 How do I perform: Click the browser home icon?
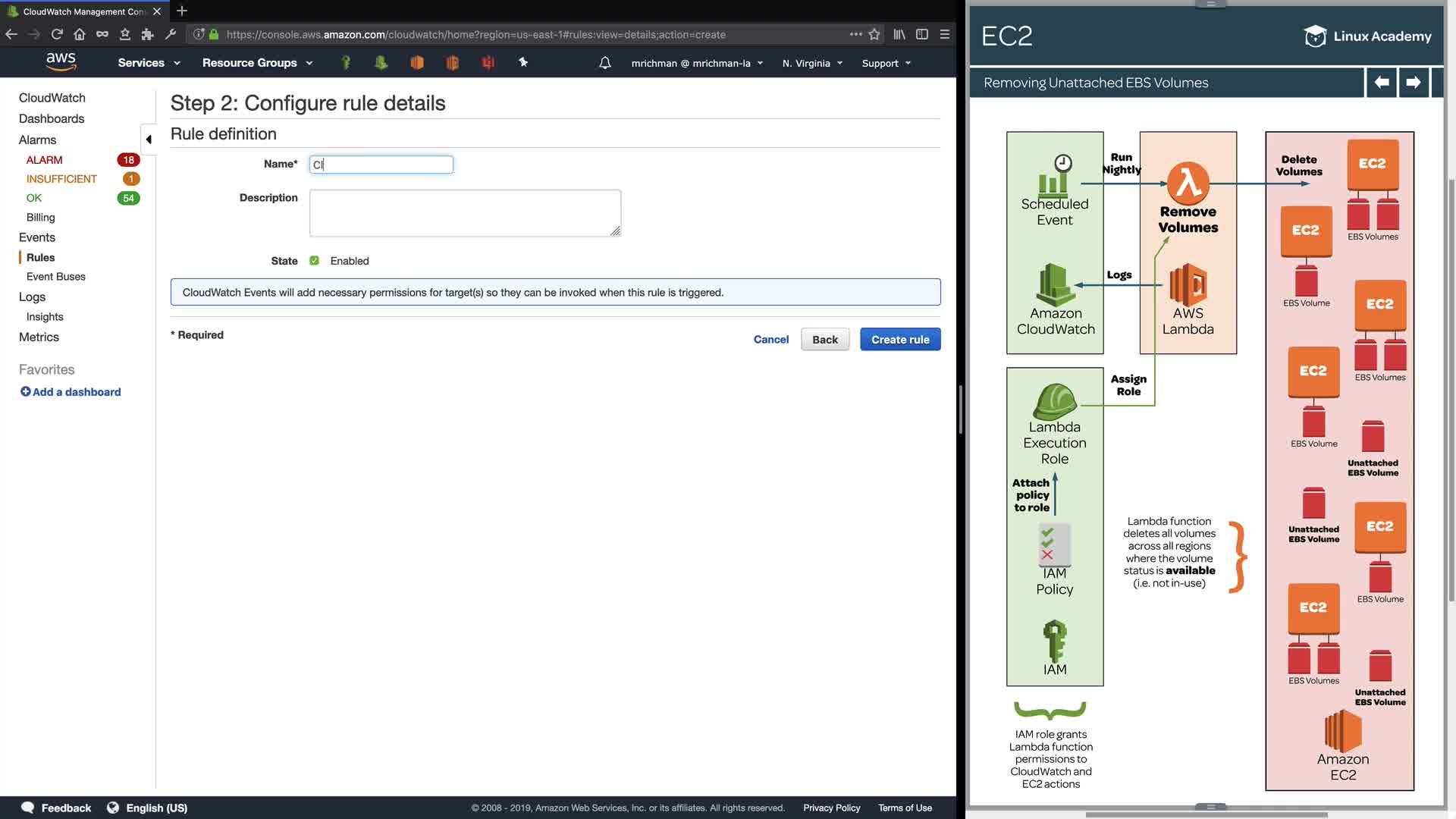coord(80,34)
